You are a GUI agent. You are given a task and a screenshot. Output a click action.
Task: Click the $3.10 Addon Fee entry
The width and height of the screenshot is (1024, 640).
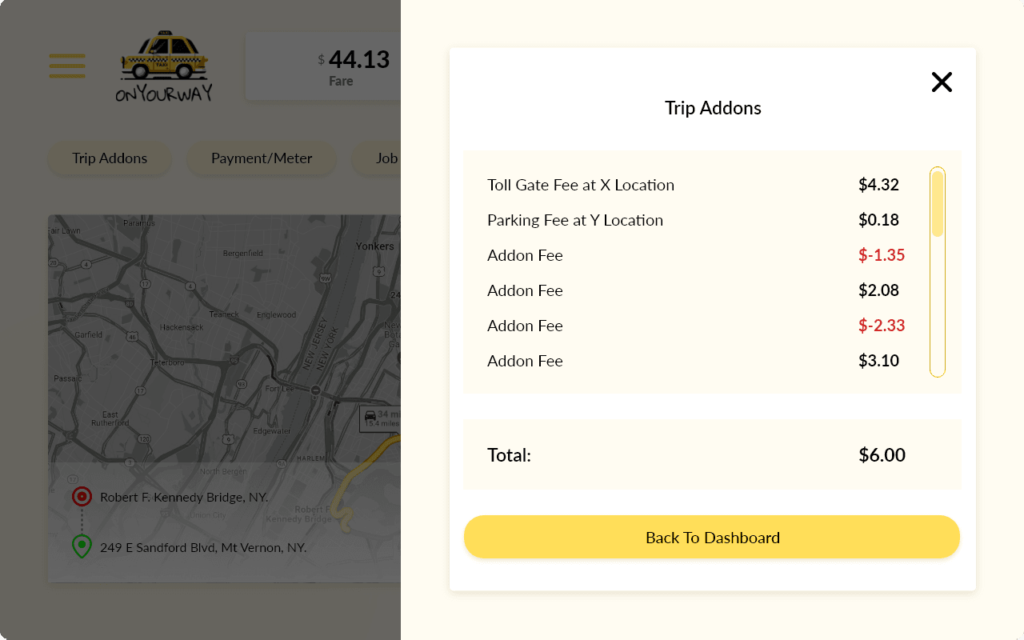696,360
